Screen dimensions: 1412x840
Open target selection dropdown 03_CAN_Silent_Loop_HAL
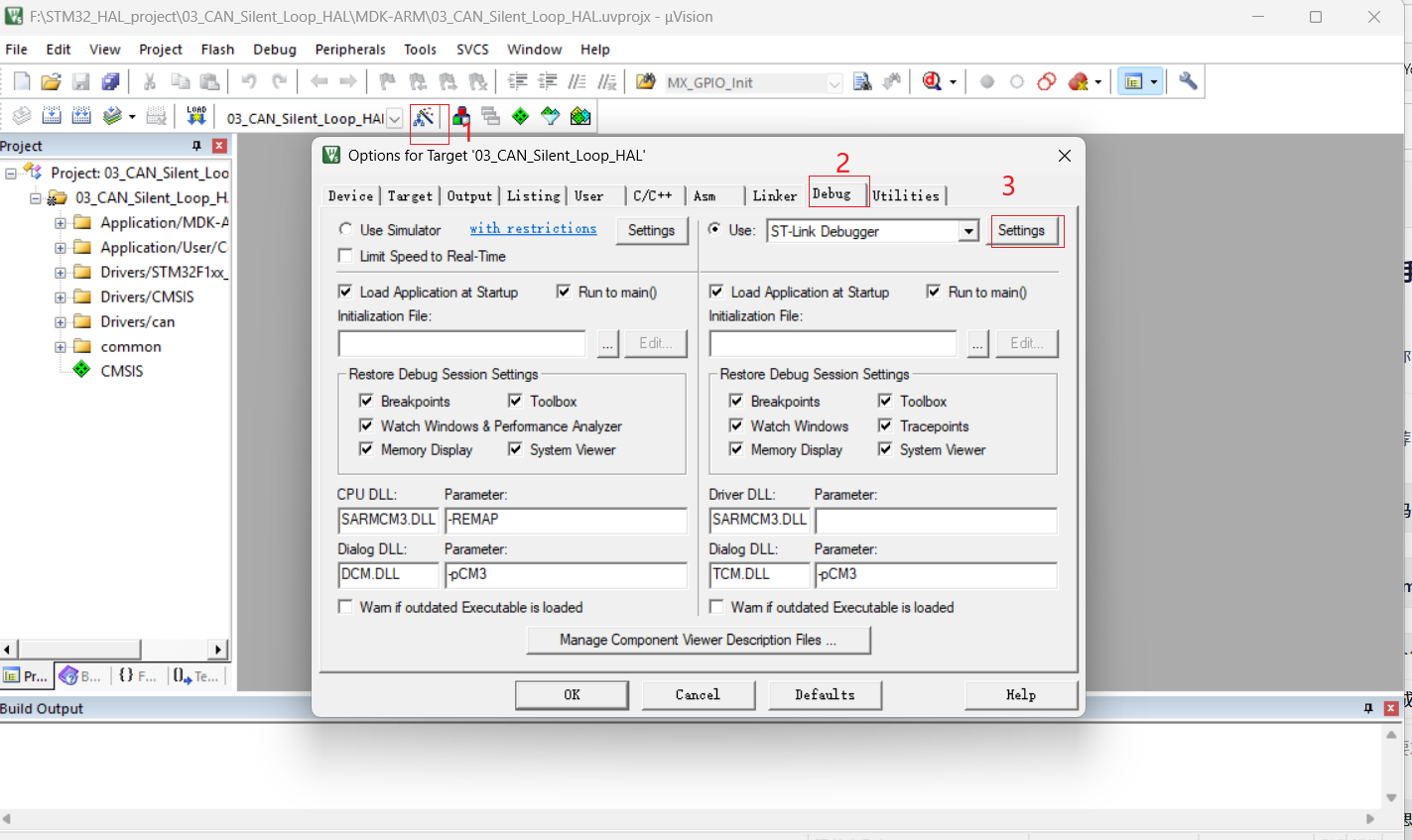(394, 118)
